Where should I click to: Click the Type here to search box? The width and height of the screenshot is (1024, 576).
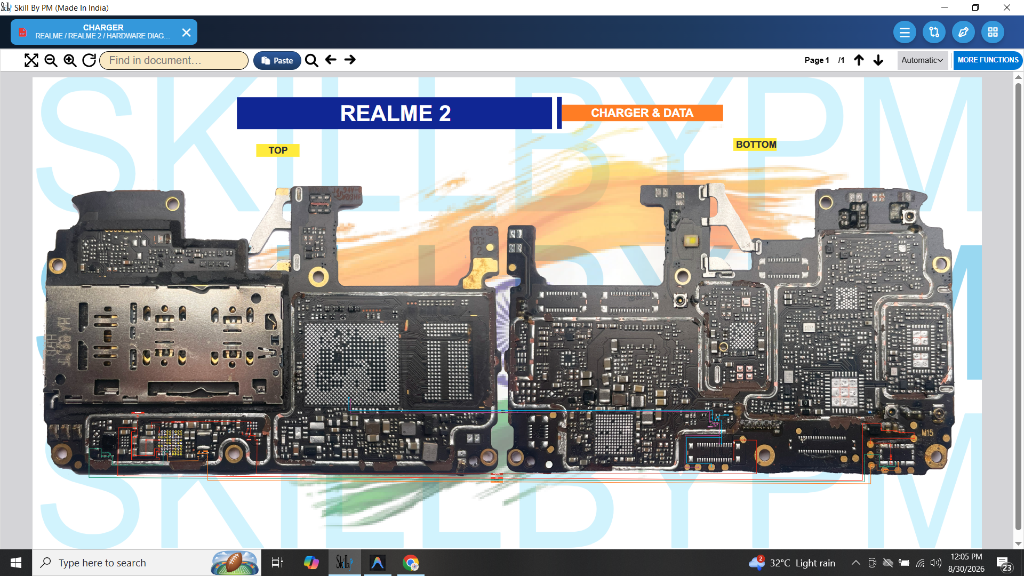coord(146,562)
